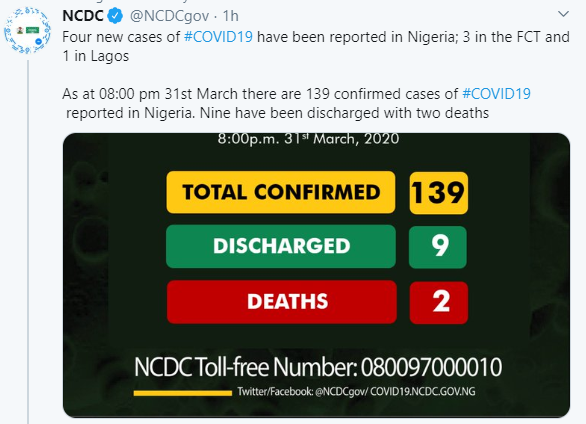Open the 1h tweet timestamp
Screen dimensions: 586x424
(231, 16)
